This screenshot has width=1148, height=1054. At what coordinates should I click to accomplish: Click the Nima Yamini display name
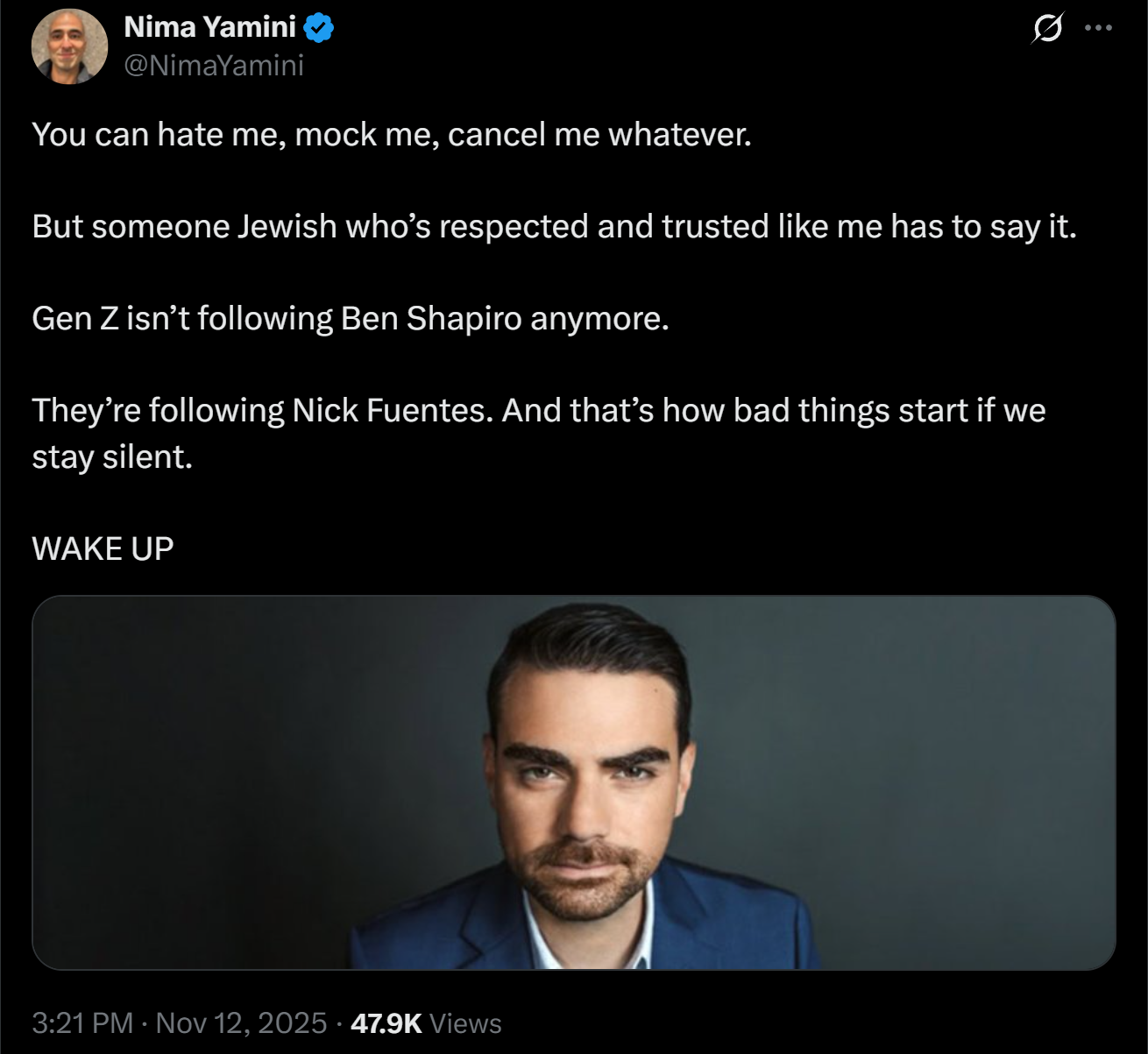209,27
